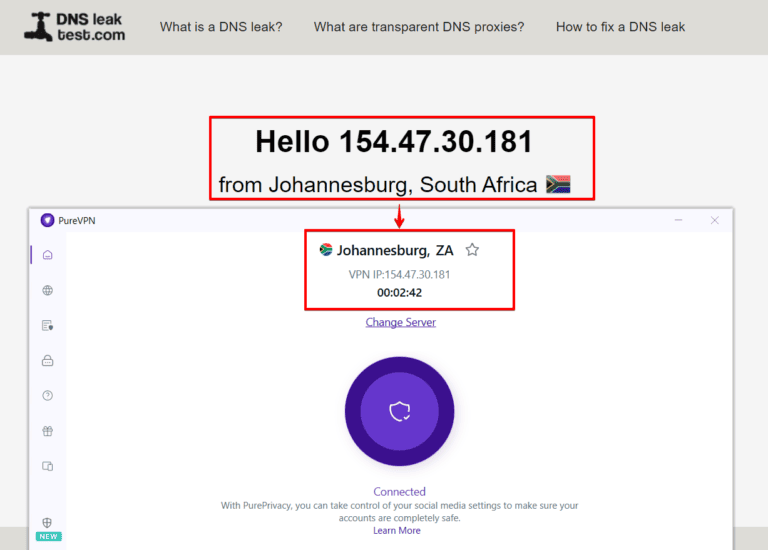This screenshot has width=768, height=550.
Task: Click the VPN IP address text
Action: [x=399, y=274]
